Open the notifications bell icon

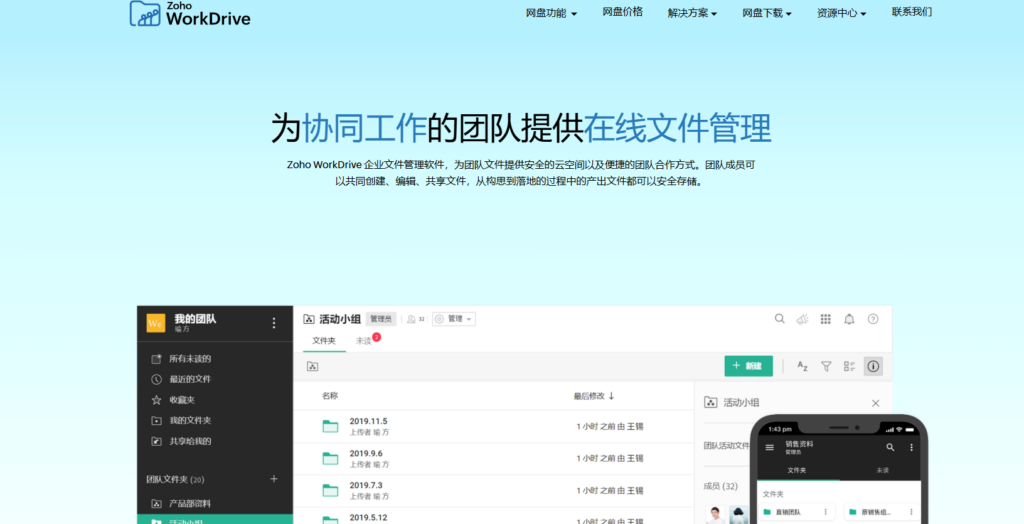pos(849,319)
